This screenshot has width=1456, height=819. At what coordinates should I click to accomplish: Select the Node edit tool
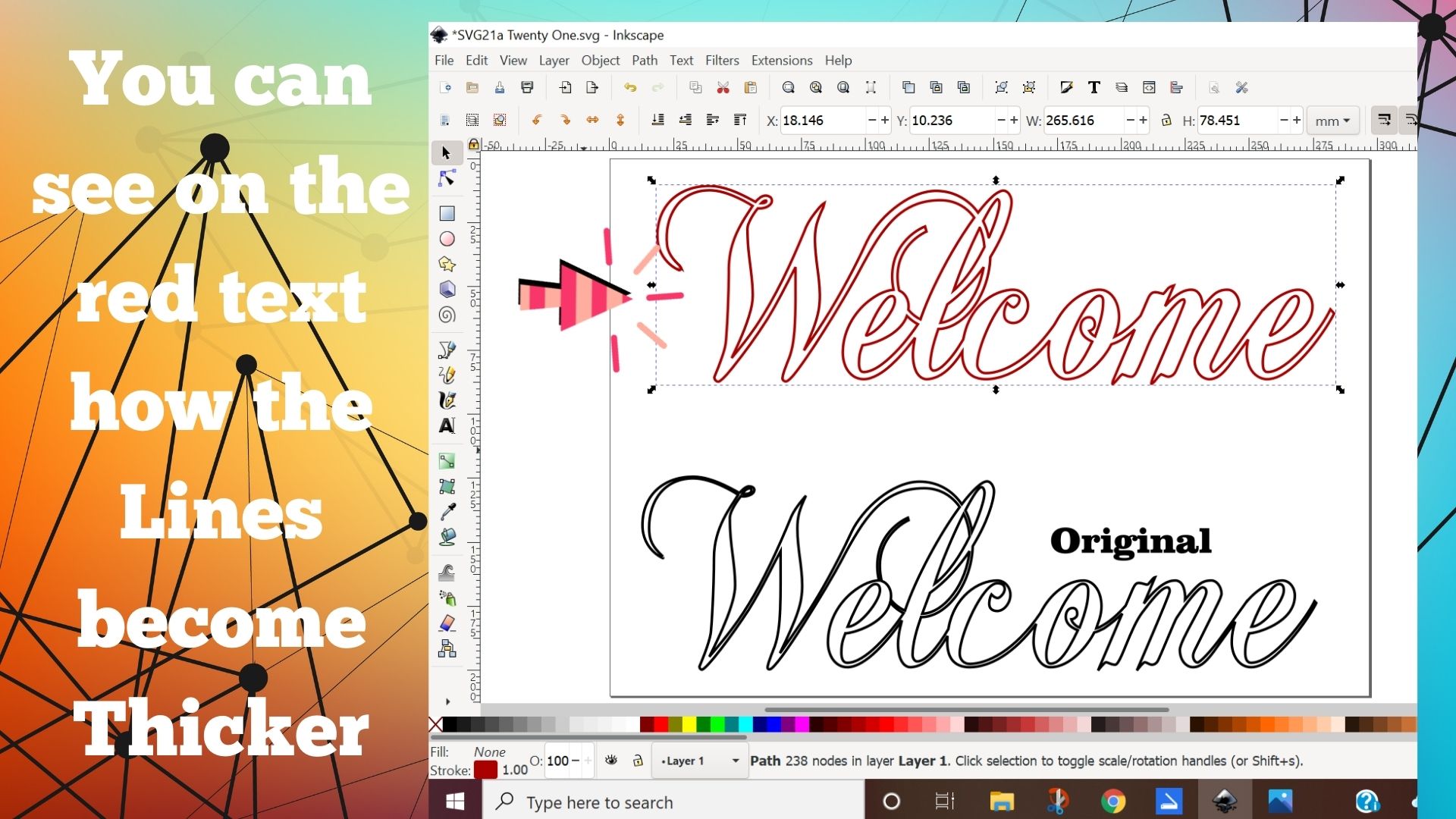click(447, 179)
